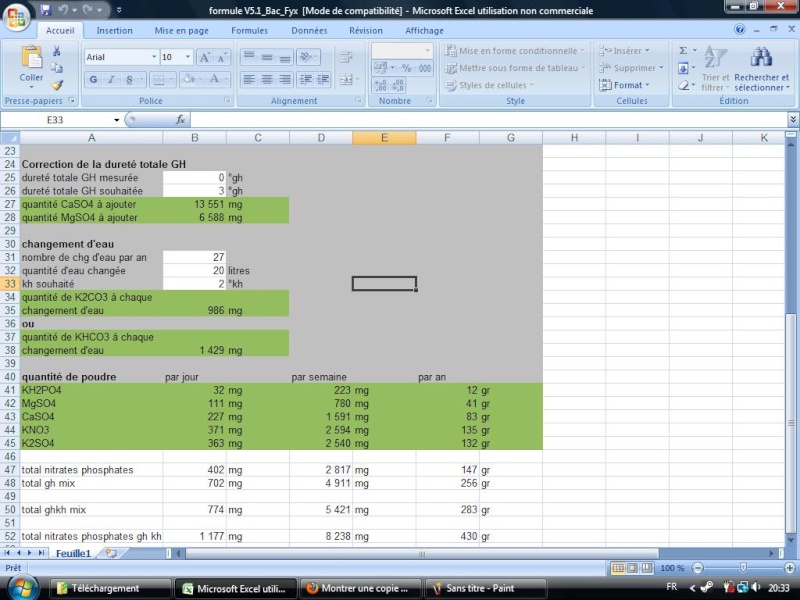The height and width of the screenshot is (600, 800).
Task: Align text right
Action: (x=285, y=79)
